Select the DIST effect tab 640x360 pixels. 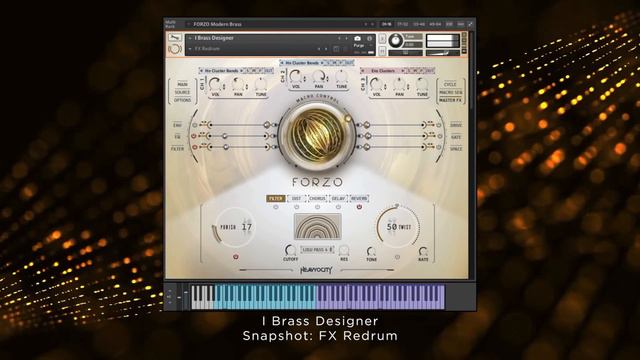tap(297, 198)
